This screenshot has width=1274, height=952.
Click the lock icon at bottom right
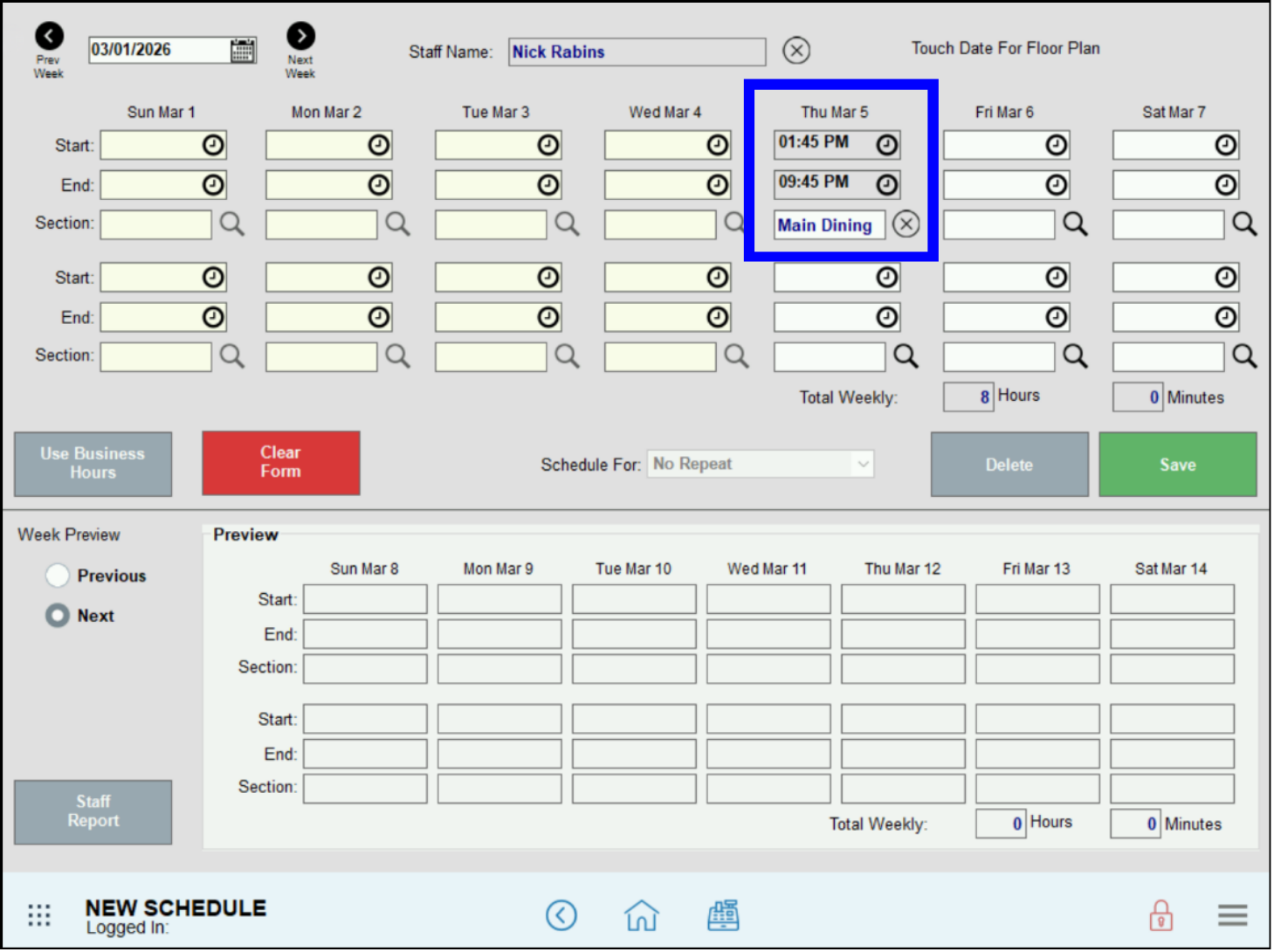tap(1160, 915)
